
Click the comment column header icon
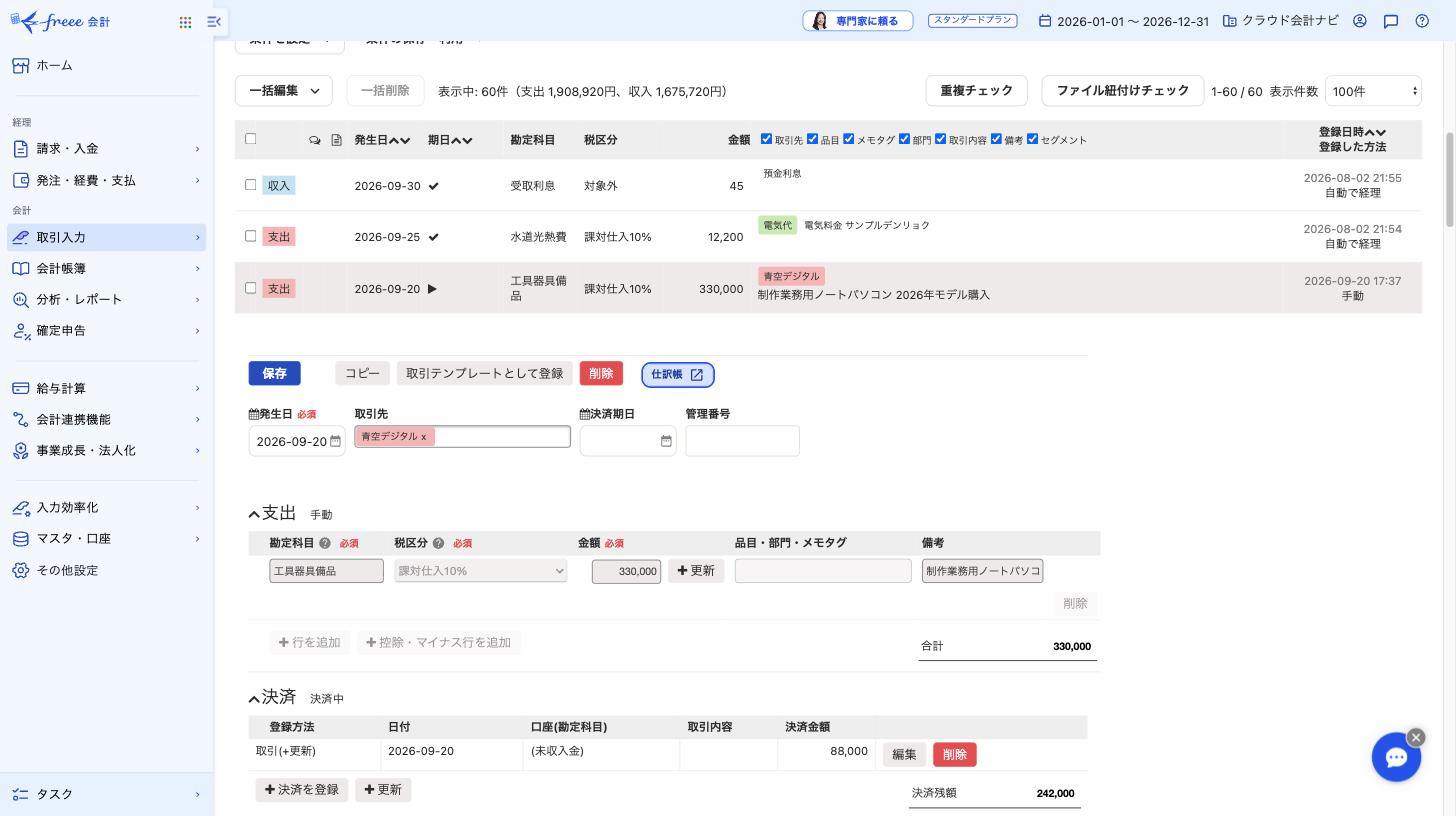315,140
